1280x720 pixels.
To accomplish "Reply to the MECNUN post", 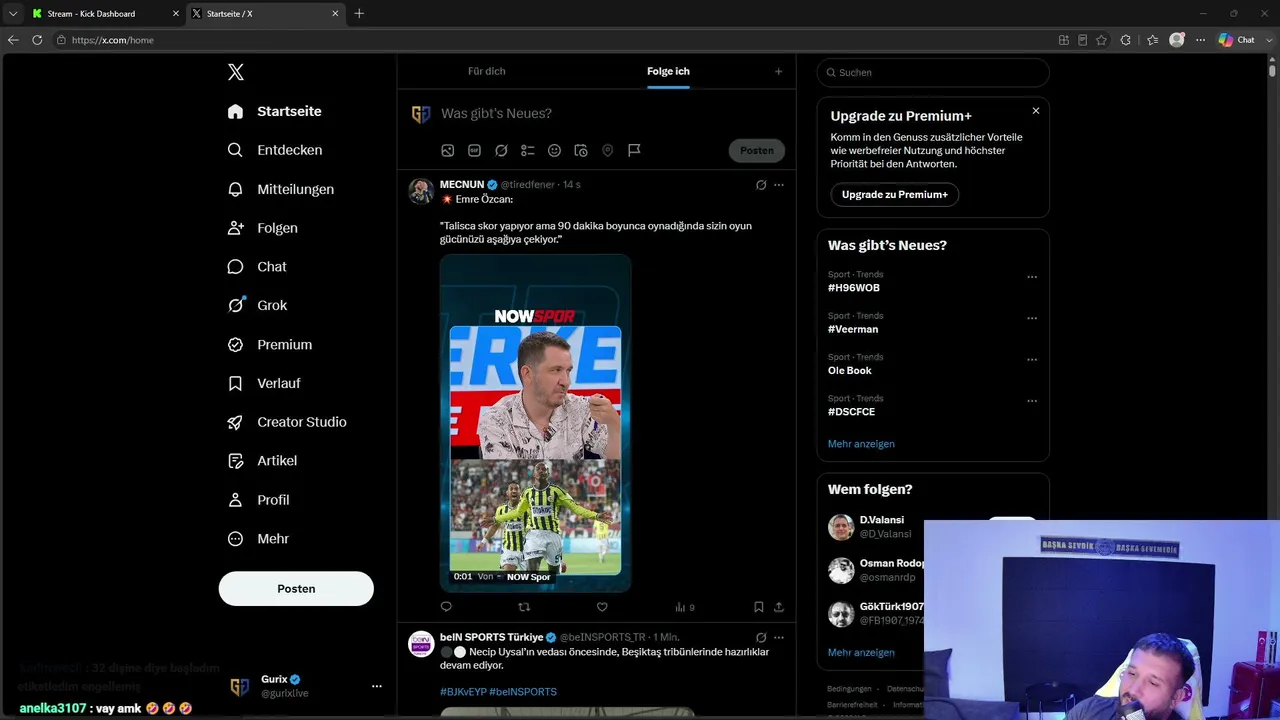I will click(446, 607).
